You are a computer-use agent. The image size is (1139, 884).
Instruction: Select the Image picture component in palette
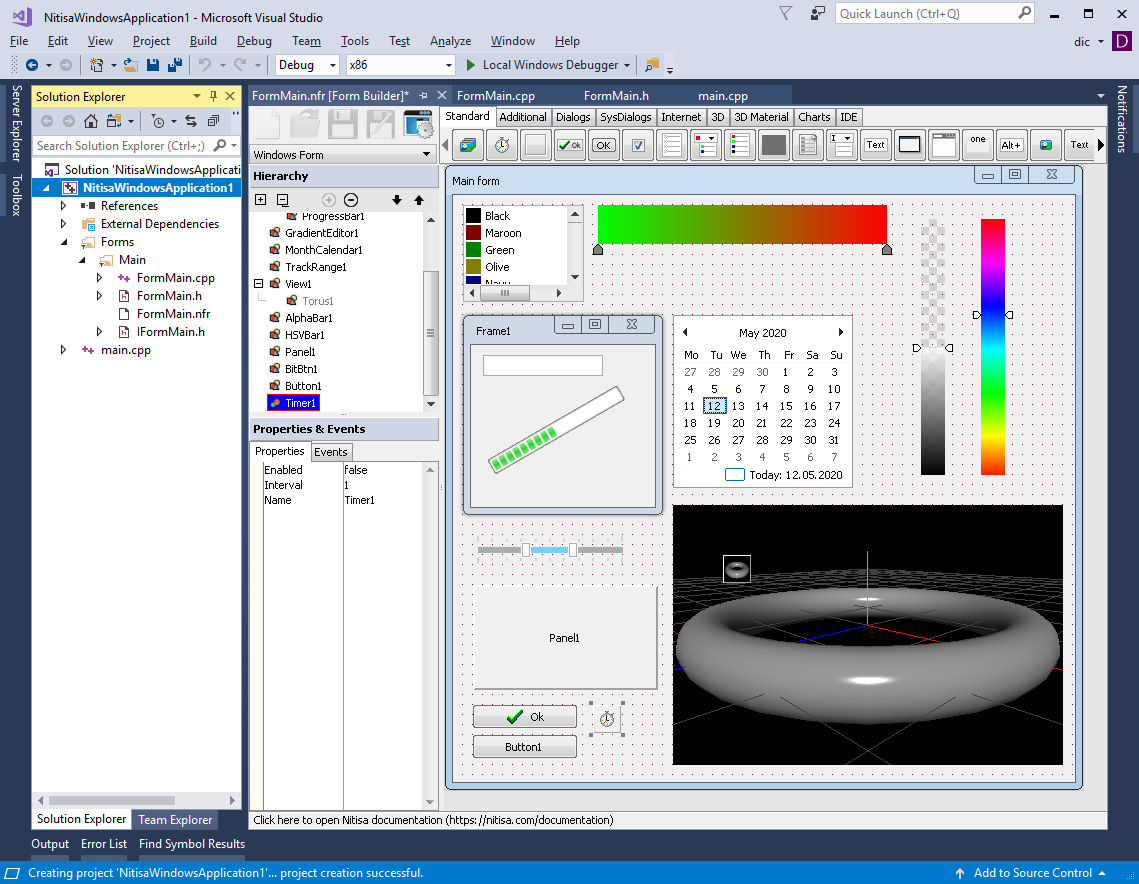(1045, 145)
